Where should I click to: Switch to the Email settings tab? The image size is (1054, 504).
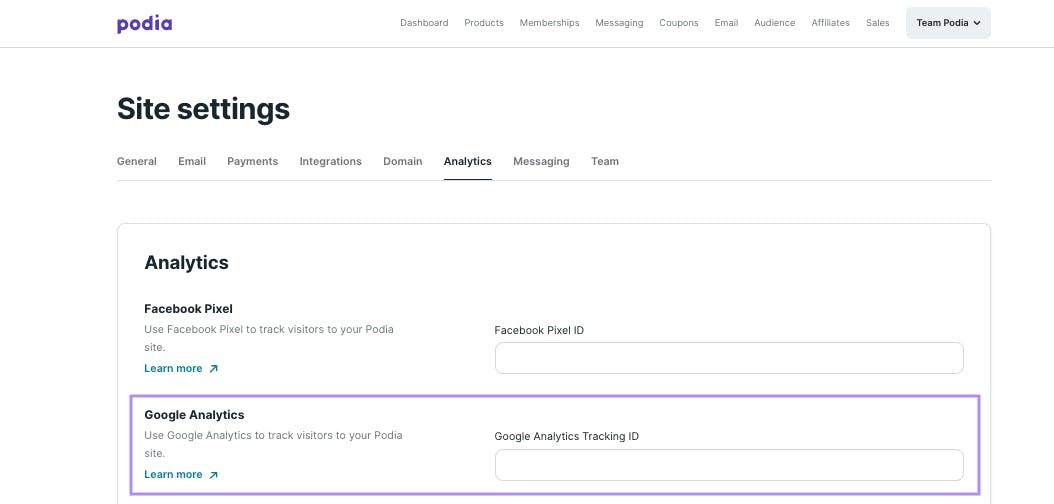click(192, 161)
